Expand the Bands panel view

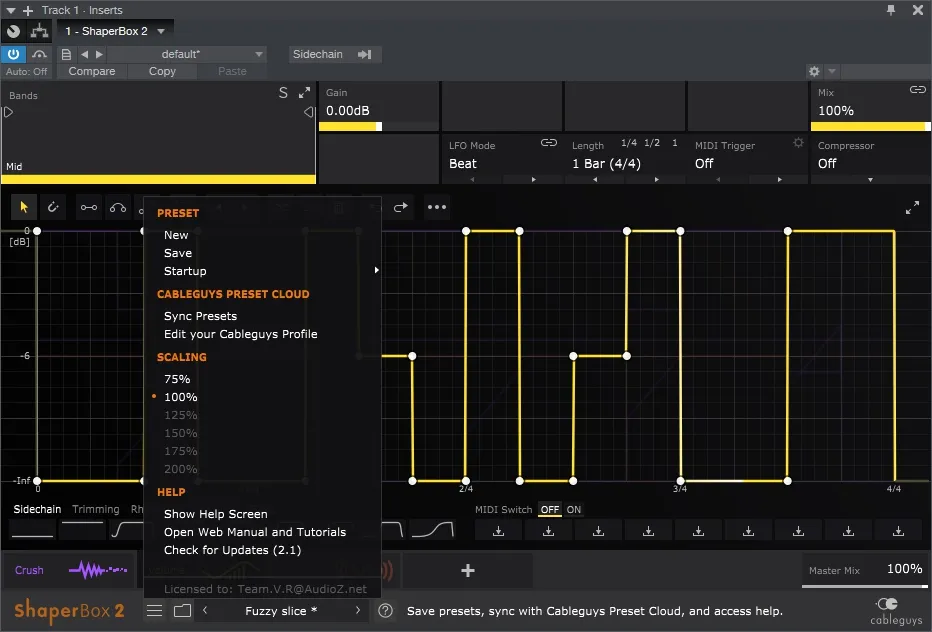pos(304,93)
